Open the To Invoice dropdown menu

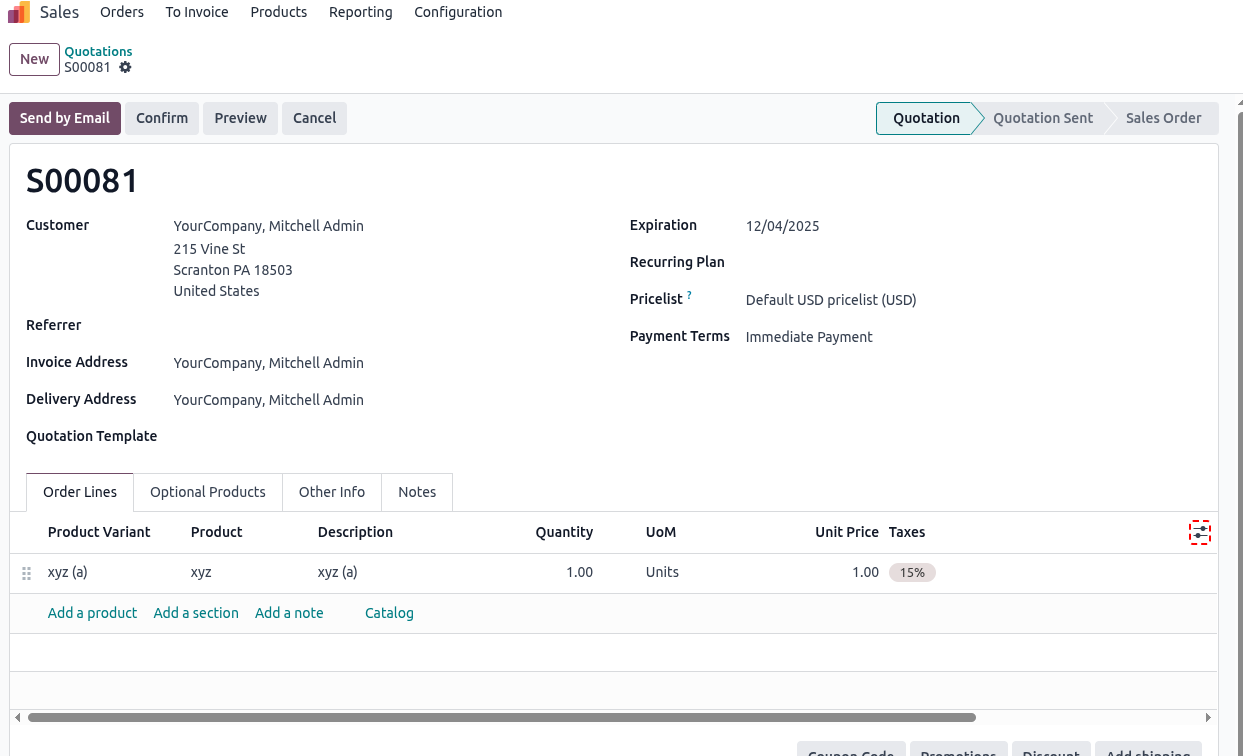197,12
